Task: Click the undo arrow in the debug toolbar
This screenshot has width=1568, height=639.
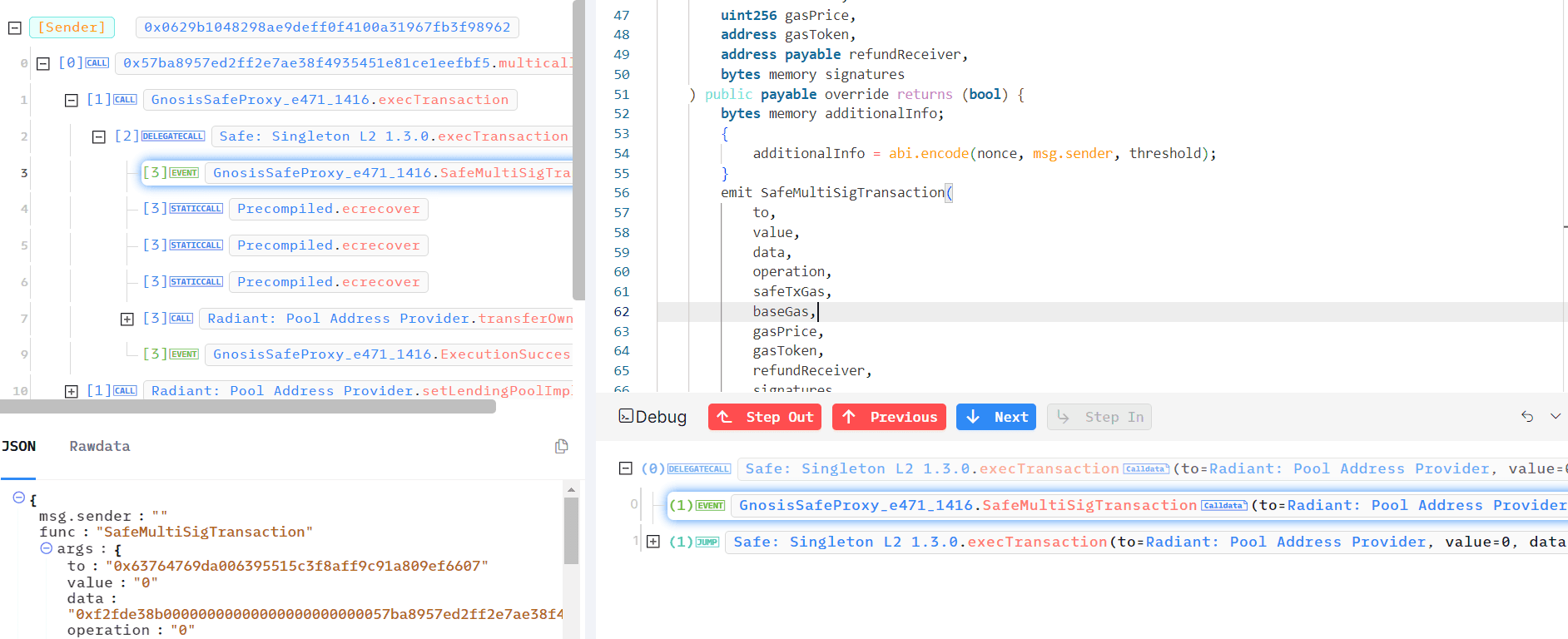Action: coord(1527,417)
